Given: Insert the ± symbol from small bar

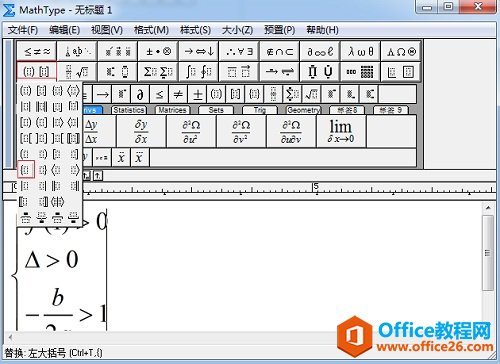Looking at the screenshot, I should [x=197, y=94].
